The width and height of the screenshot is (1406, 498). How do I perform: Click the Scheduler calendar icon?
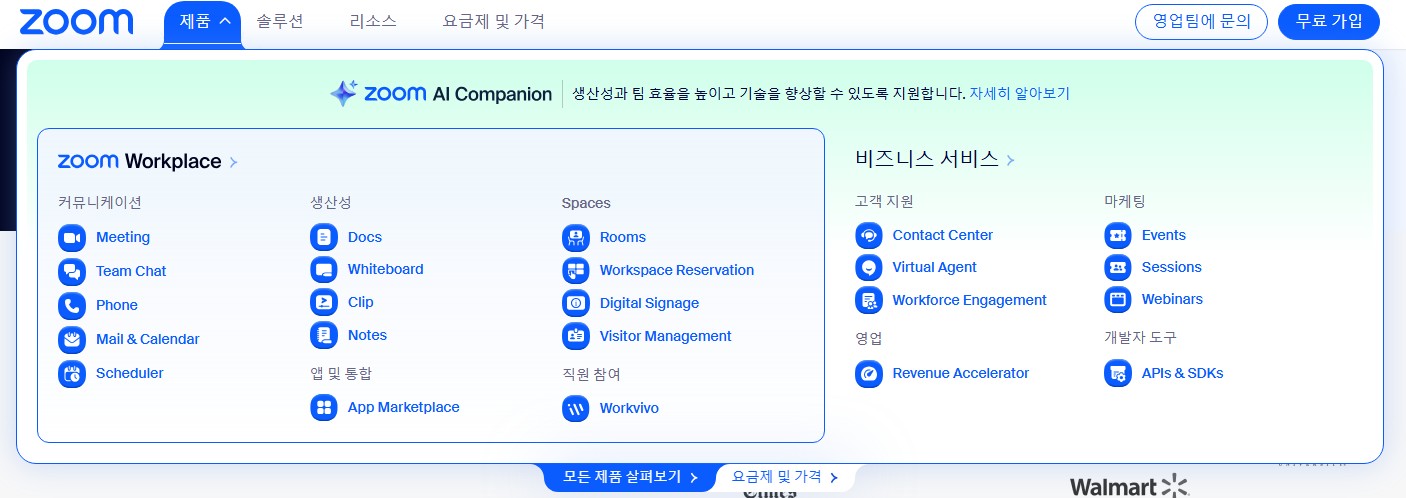click(x=72, y=374)
